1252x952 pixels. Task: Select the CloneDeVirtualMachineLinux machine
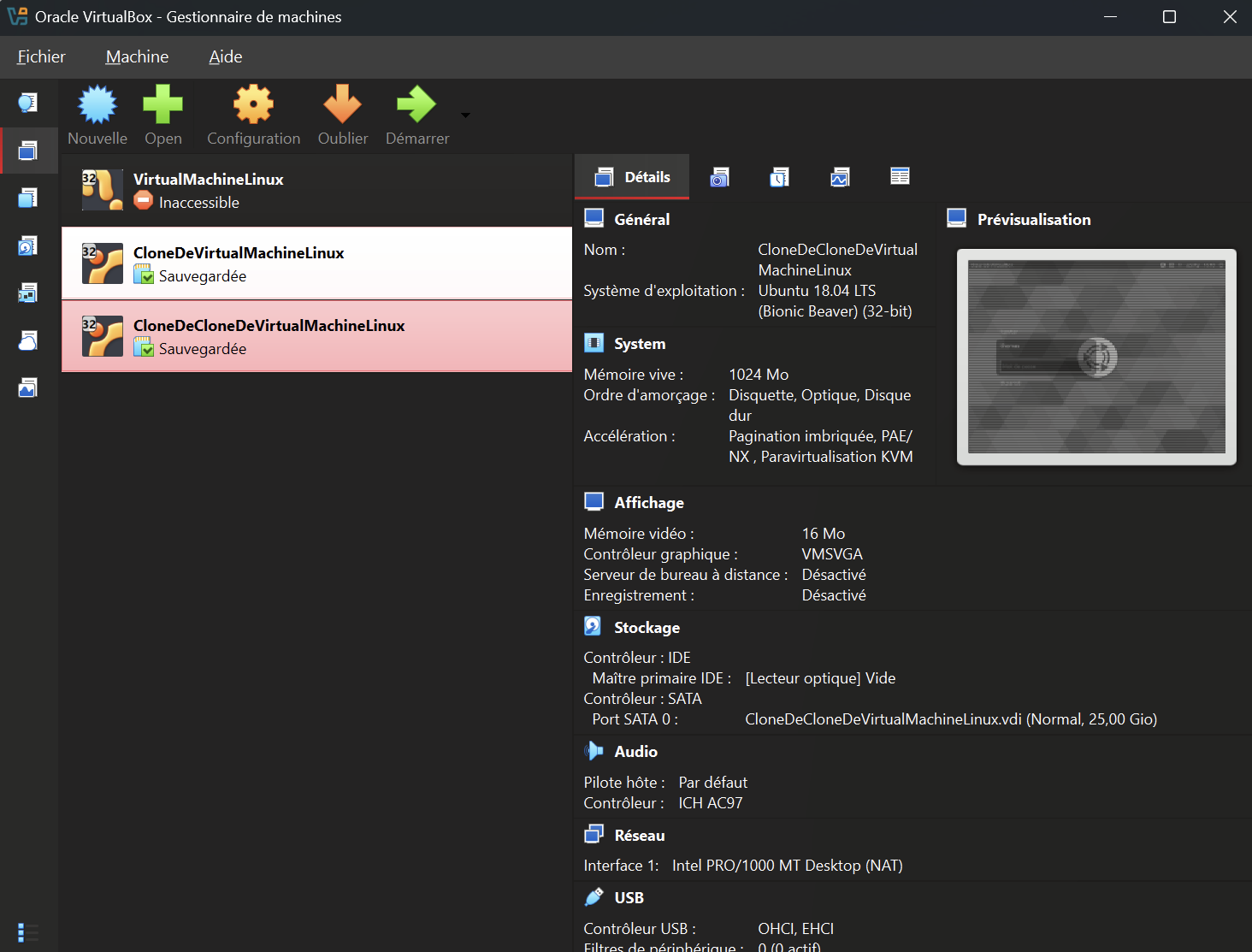tap(316, 263)
